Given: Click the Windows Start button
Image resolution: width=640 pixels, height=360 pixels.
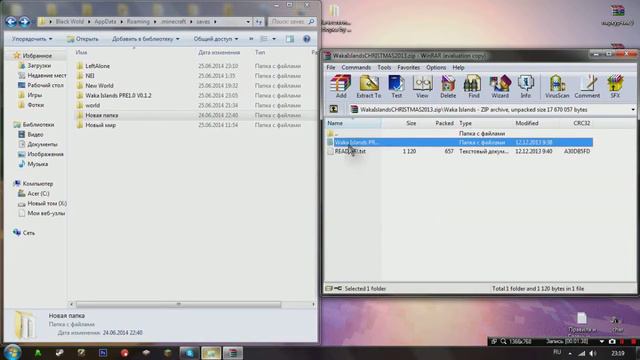Looking at the screenshot, I should tap(12, 352).
